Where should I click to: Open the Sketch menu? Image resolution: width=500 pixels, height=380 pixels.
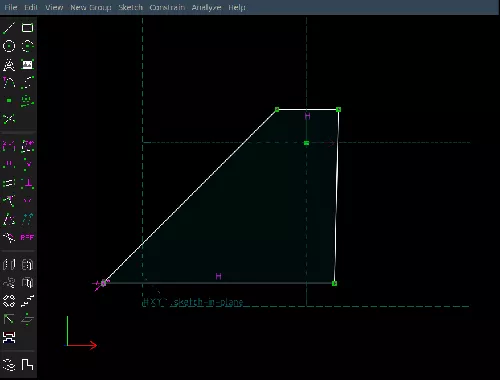click(x=130, y=7)
